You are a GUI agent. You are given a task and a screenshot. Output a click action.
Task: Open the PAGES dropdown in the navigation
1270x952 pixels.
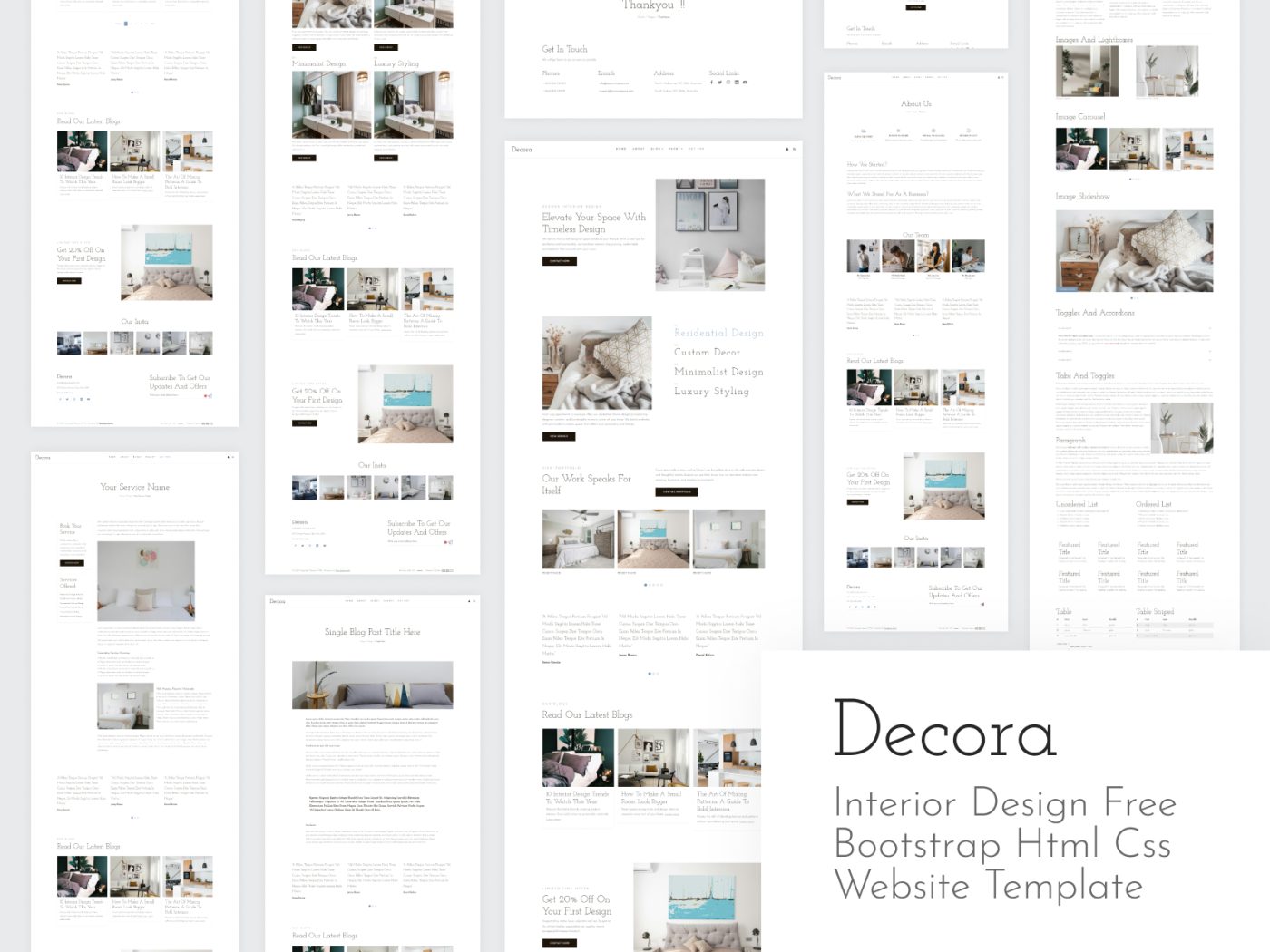point(676,149)
